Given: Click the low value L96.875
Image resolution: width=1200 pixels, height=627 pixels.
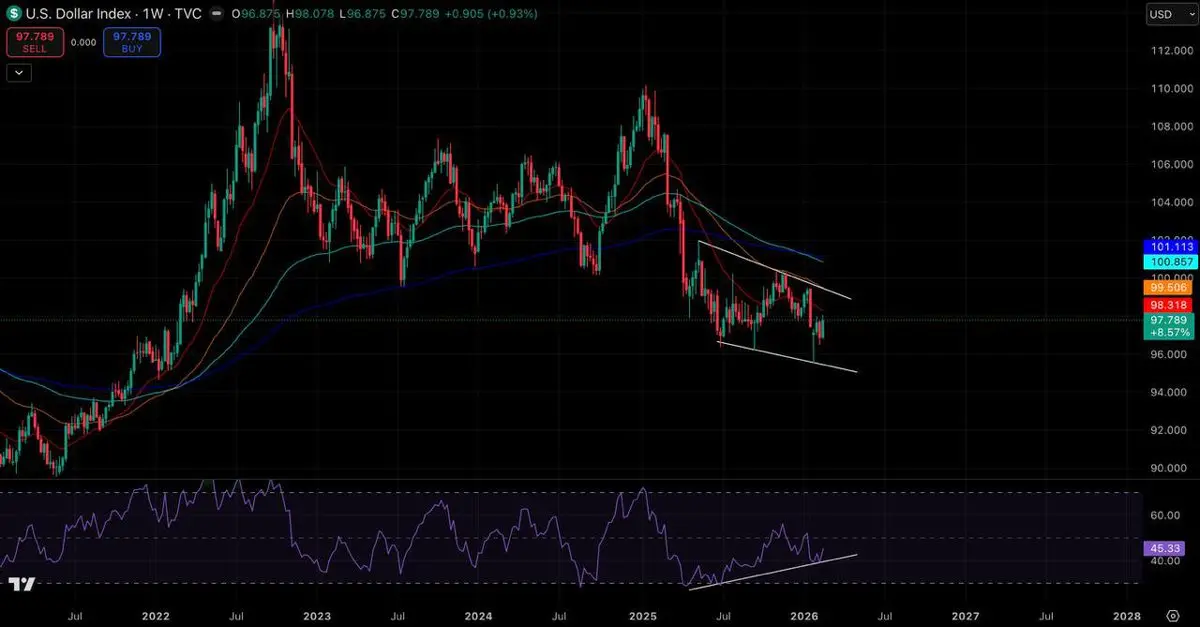Looking at the screenshot, I should click(361, 14).
